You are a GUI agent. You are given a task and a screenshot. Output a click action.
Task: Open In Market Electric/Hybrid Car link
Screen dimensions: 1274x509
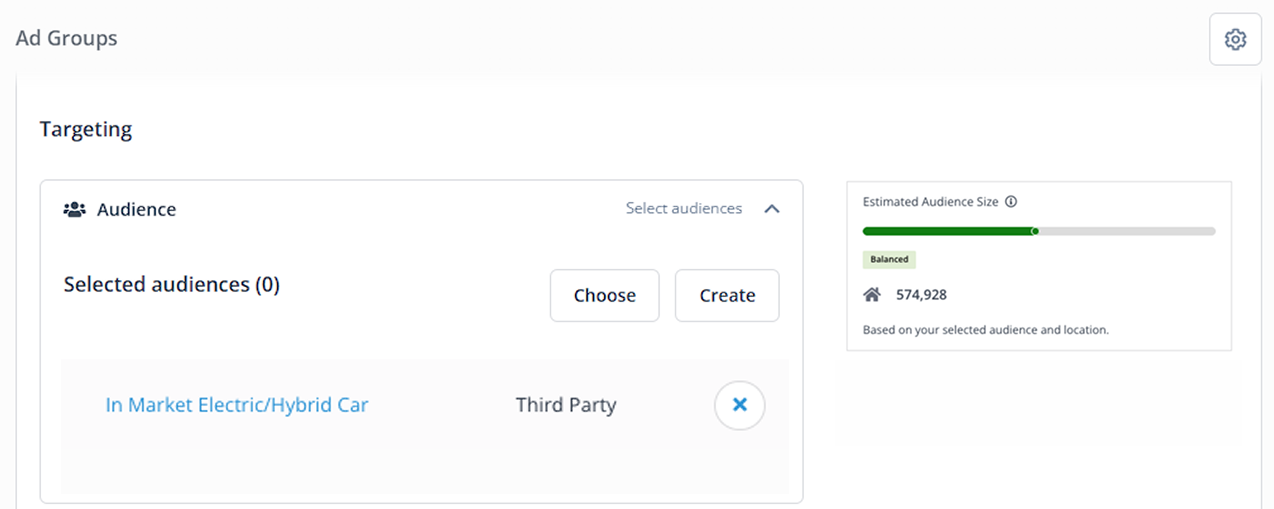coord(237,405)
